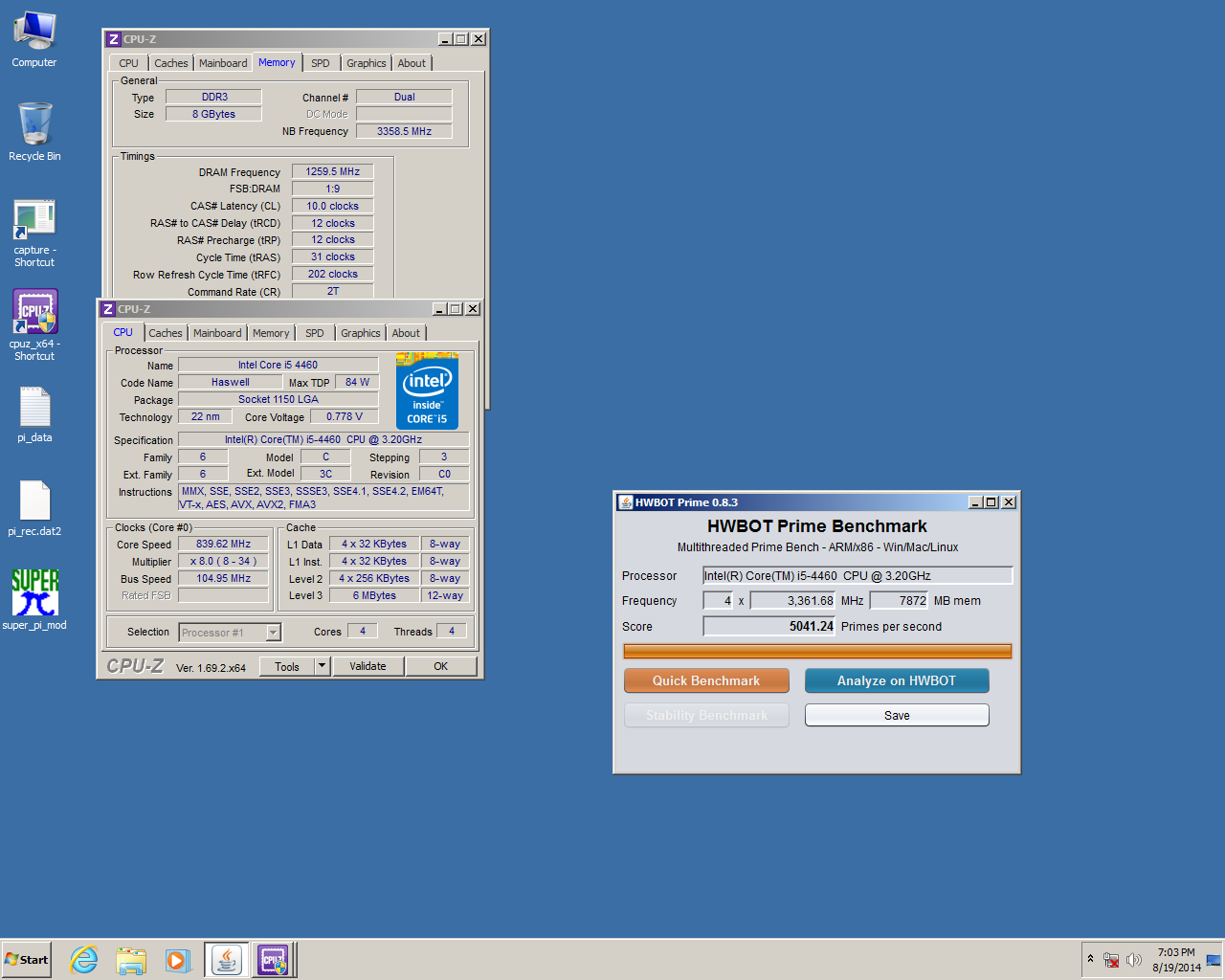Click the Multiplier value x 8.0
Viewport: 1225px width, 980px height.
[x=223, y=561]
